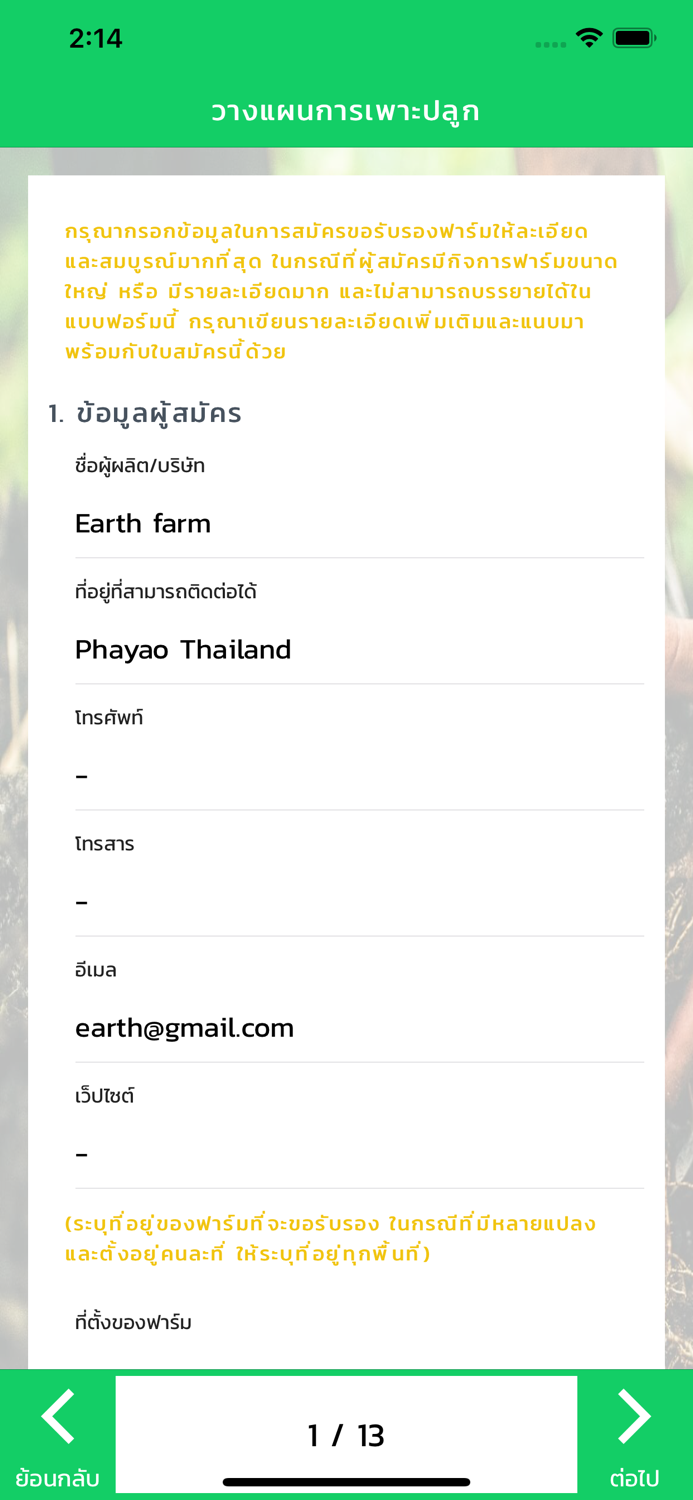Tap the Wi-Fi status icon
693x1500 pixels.
click(x=588, y=36)
